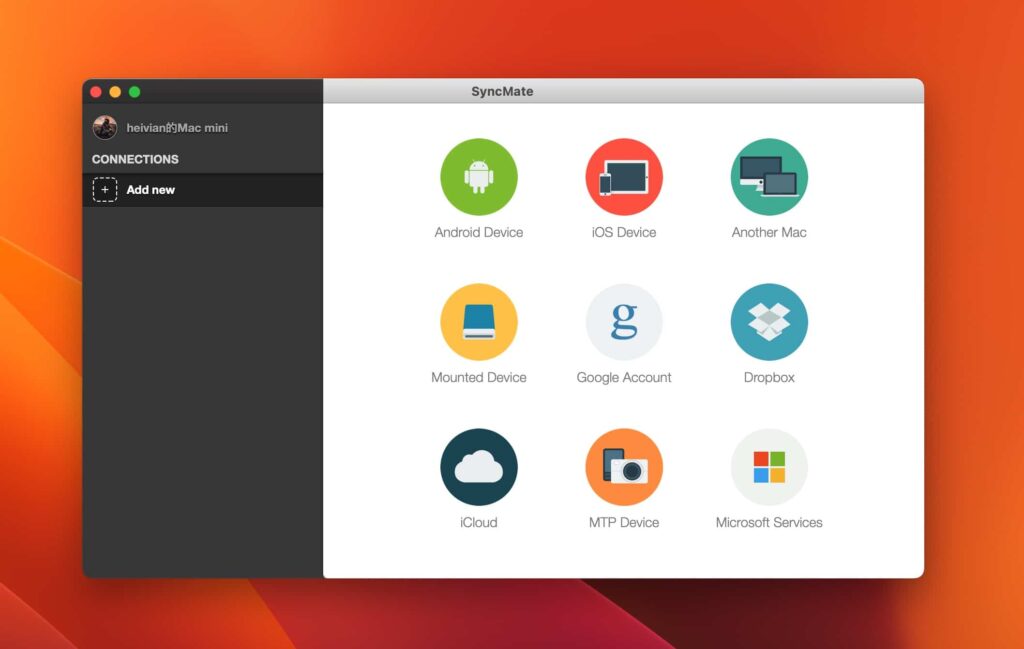Screen dimensions: 1024x649
Task: Click the Microsoft Services label text
Action: 768,522
